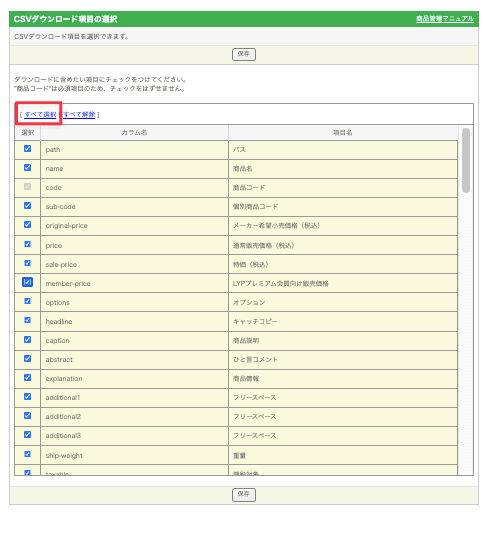Select the 'additional1' cell
Image resolution: width=483 pixels, height=550 pixels.
[134, 397]
